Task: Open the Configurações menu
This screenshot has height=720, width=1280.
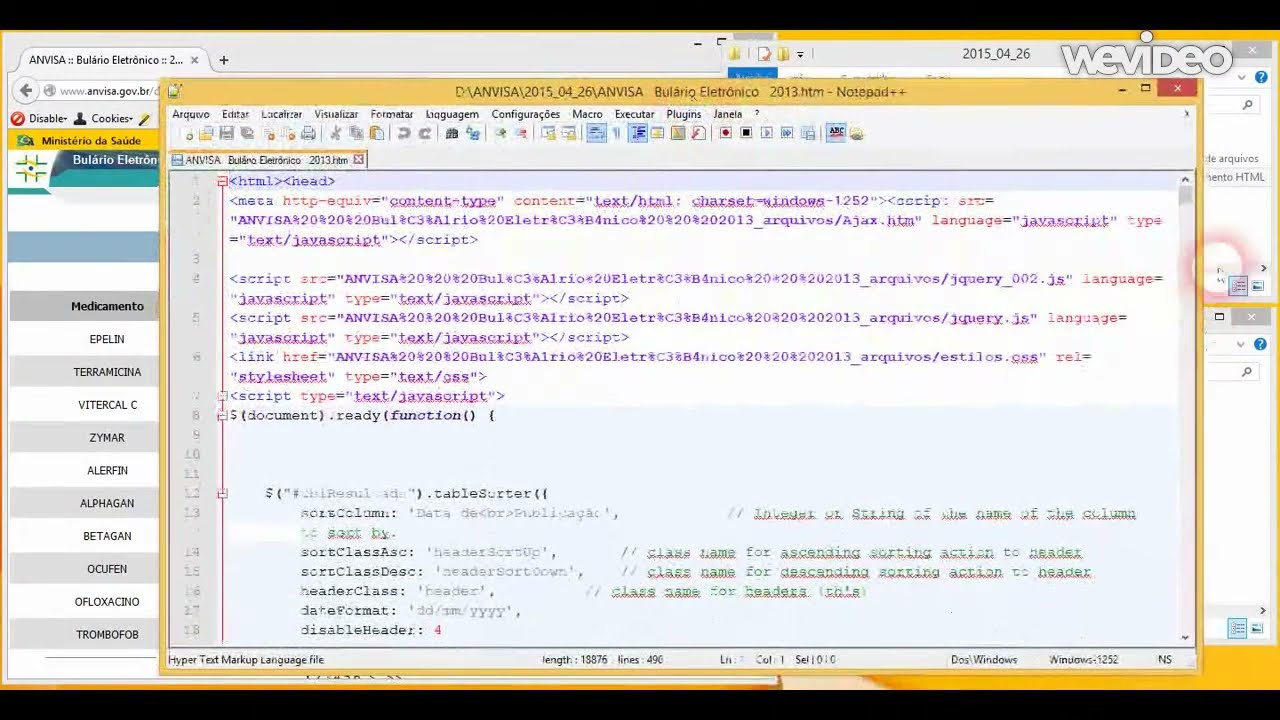Action: coord(525,114)
